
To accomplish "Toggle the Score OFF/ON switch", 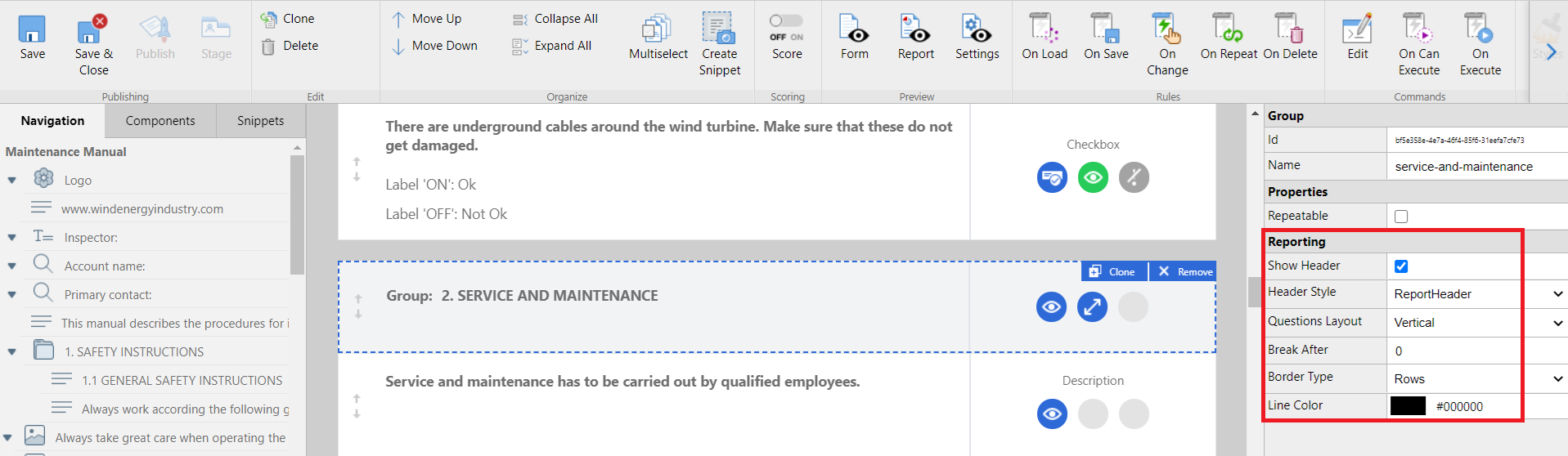I will click(x=786, y=21).
